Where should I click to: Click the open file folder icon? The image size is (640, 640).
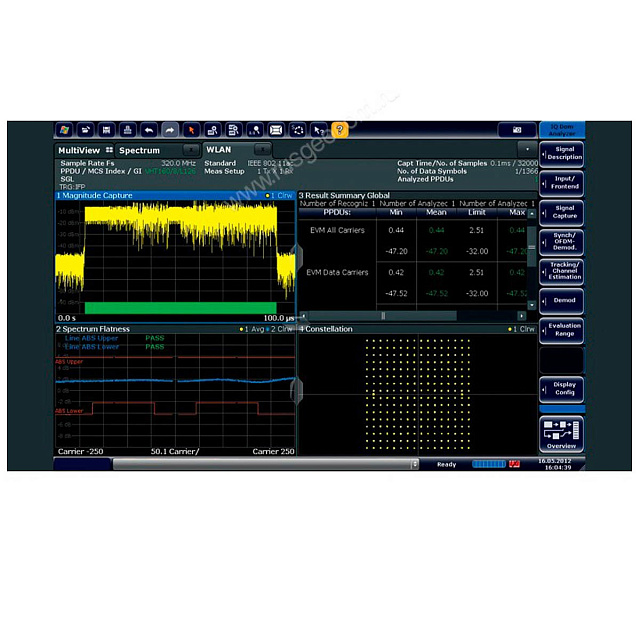pos(86,130)
